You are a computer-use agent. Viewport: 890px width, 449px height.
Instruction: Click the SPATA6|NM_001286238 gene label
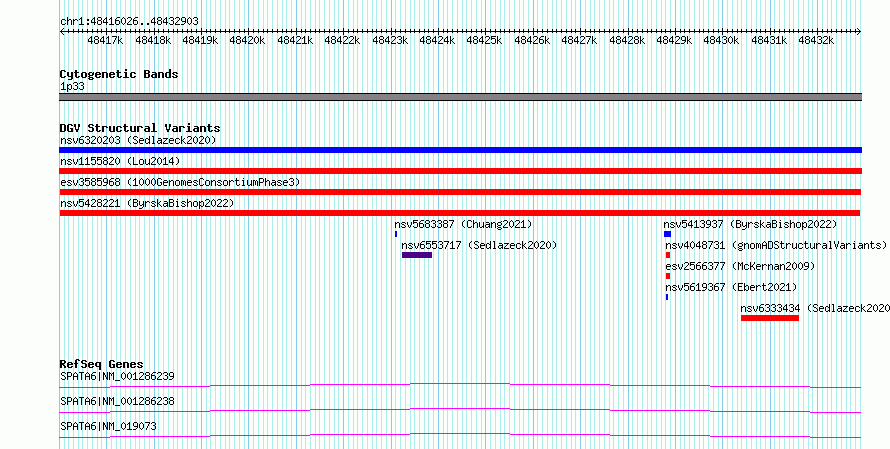(x=117, y=401)
